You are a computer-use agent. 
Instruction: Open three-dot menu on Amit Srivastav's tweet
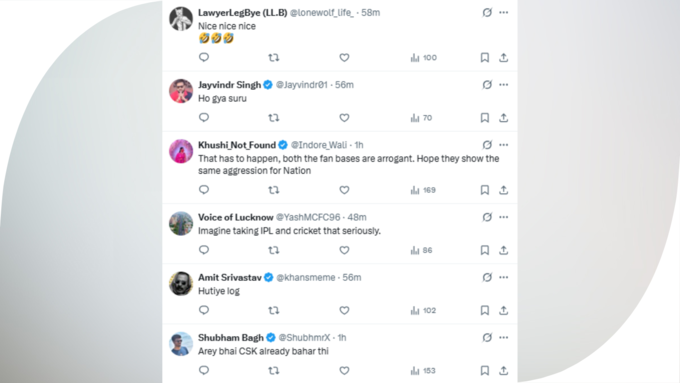(503, 278)
